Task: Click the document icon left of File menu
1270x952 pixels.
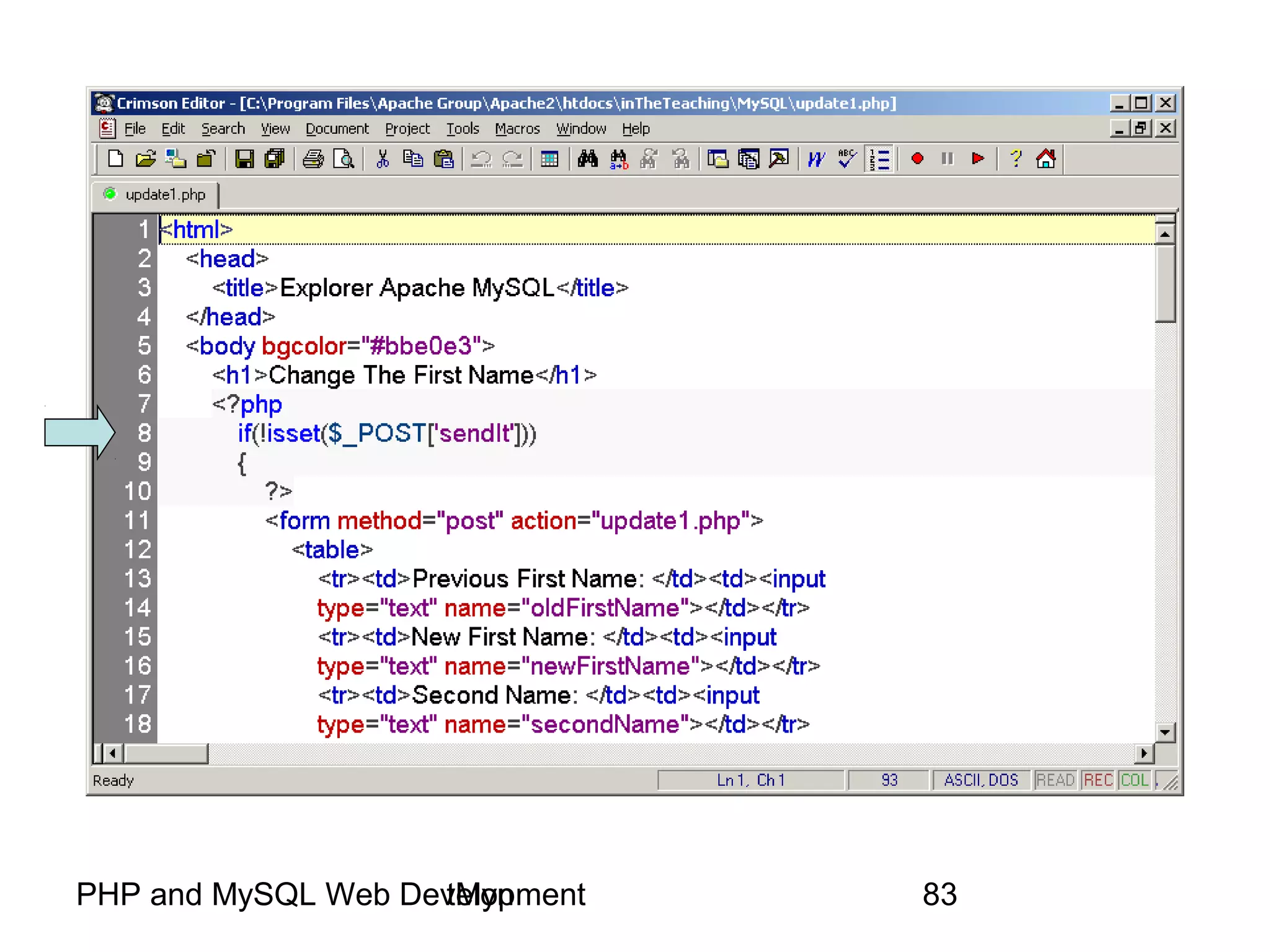Action: [x=107, y=128]
